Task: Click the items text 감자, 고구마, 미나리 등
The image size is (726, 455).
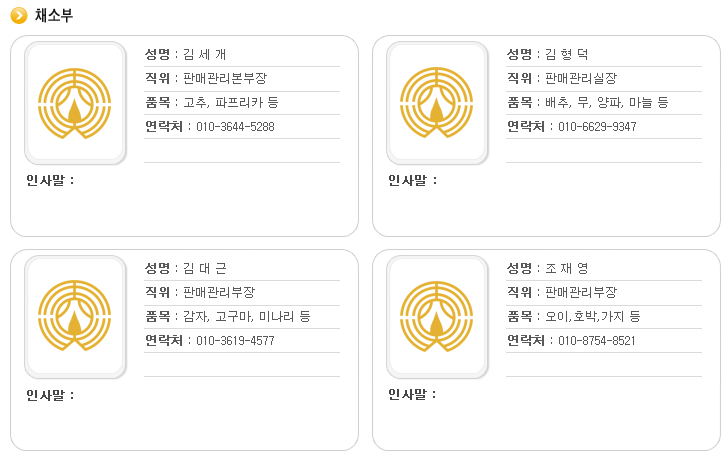Action: (x=247, y=316)
